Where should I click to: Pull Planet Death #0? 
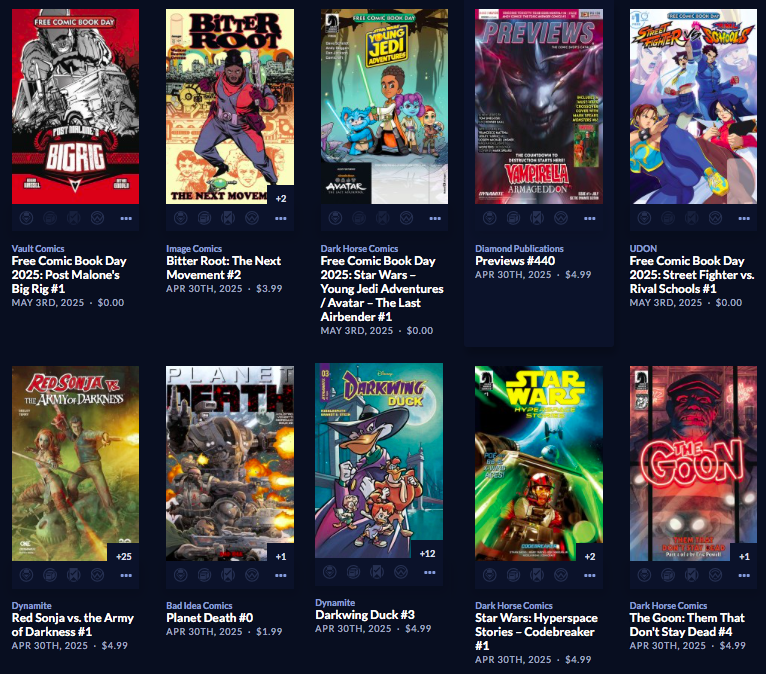coord(181,575)
